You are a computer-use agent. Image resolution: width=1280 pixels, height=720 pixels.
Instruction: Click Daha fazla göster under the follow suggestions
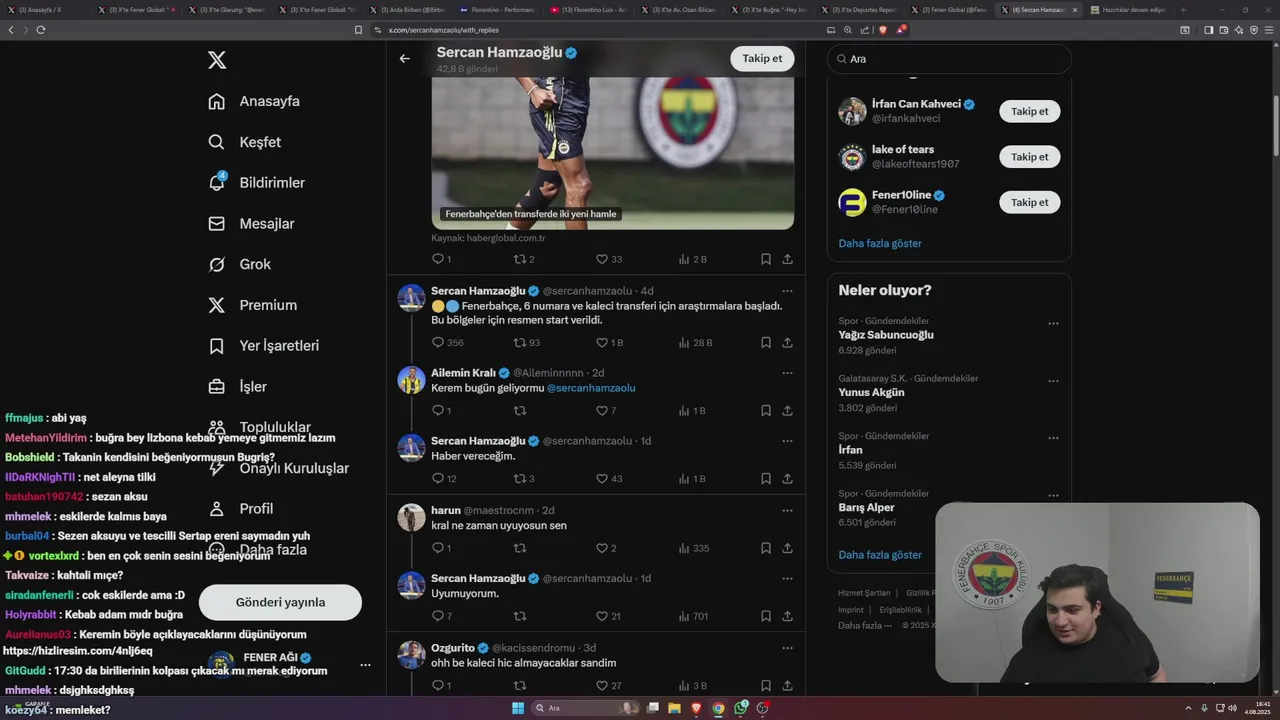tap(880, 243)
